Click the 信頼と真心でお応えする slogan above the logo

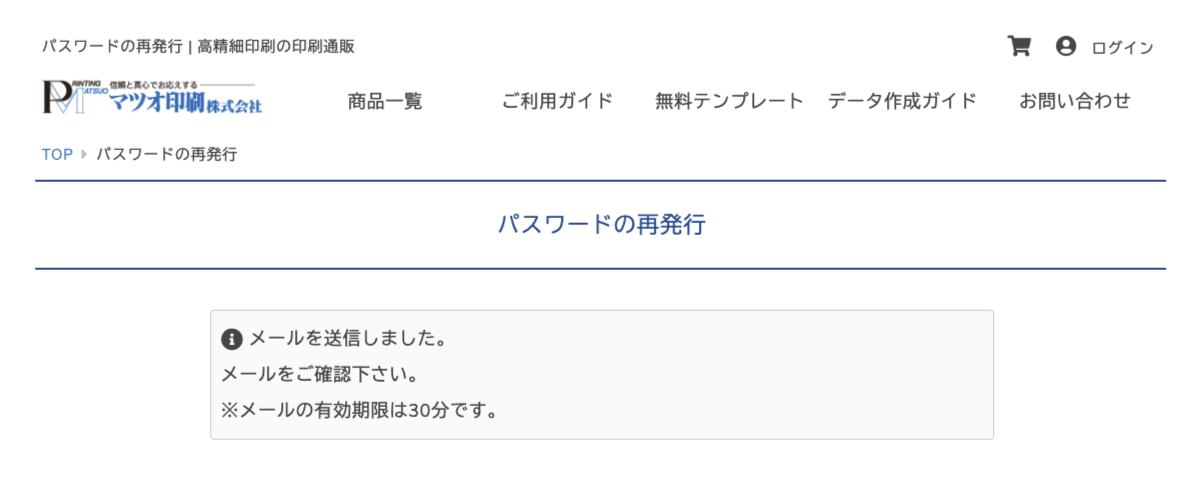(x=153, y=84)
